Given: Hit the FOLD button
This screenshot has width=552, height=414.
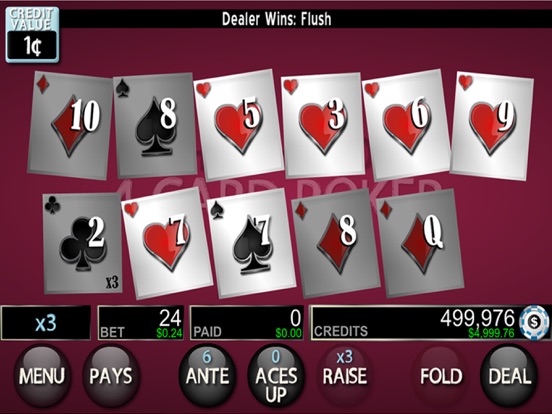Looking at the screenshot, I should (441, 376).
